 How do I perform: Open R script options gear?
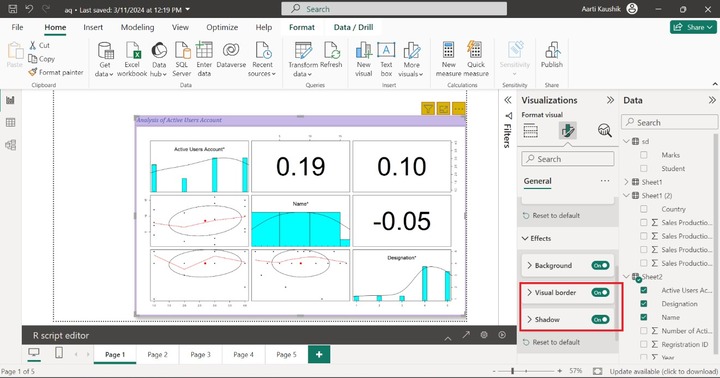484,335
